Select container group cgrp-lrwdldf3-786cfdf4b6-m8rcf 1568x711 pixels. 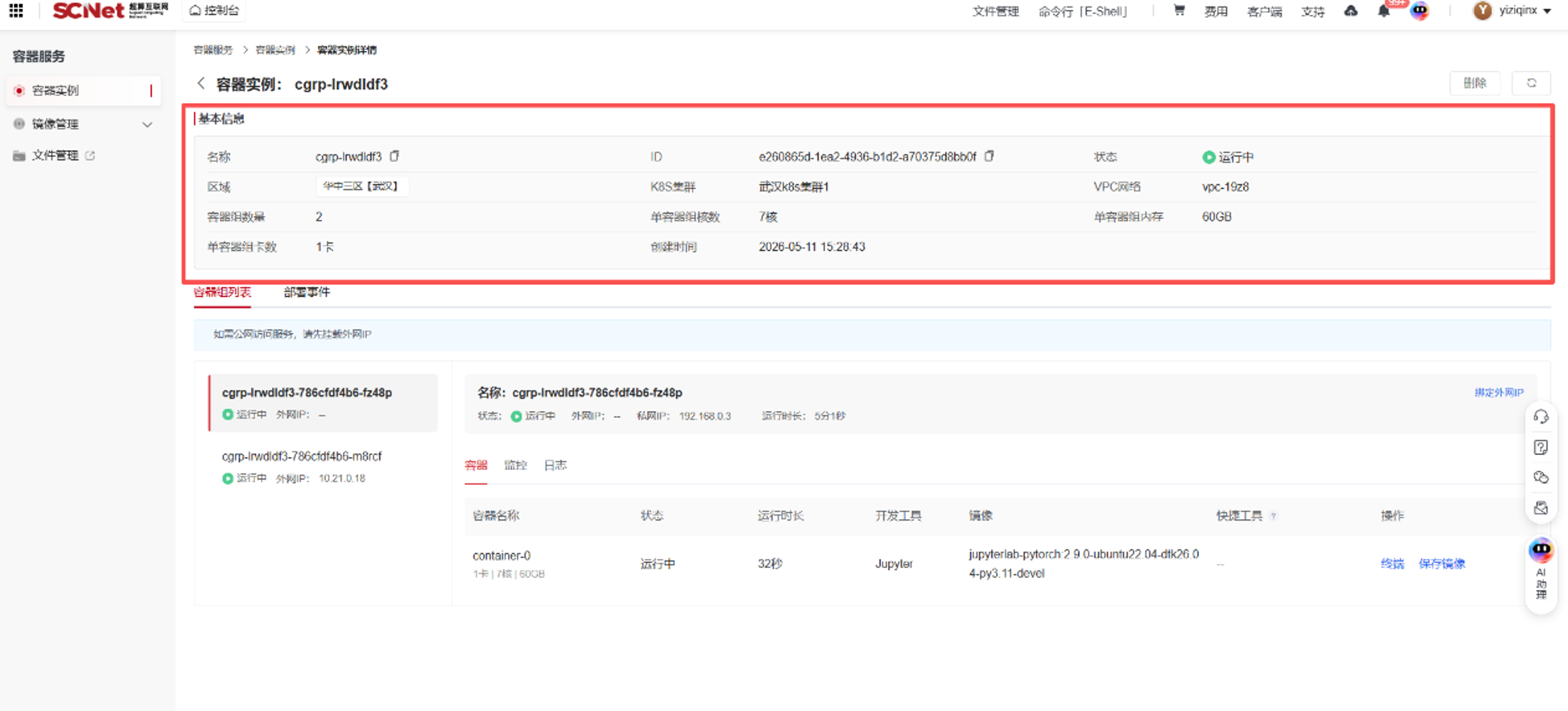(x=323, y=466)
